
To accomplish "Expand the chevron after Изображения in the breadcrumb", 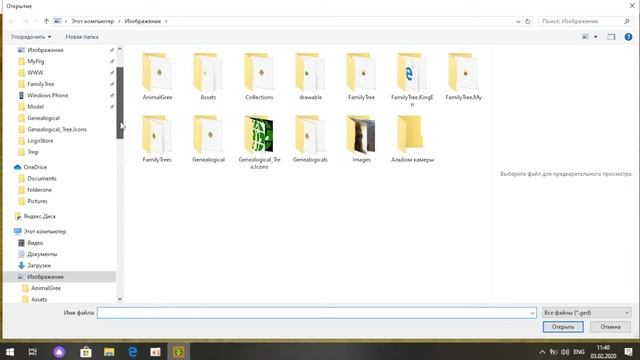I will click(x=166, y=21).
